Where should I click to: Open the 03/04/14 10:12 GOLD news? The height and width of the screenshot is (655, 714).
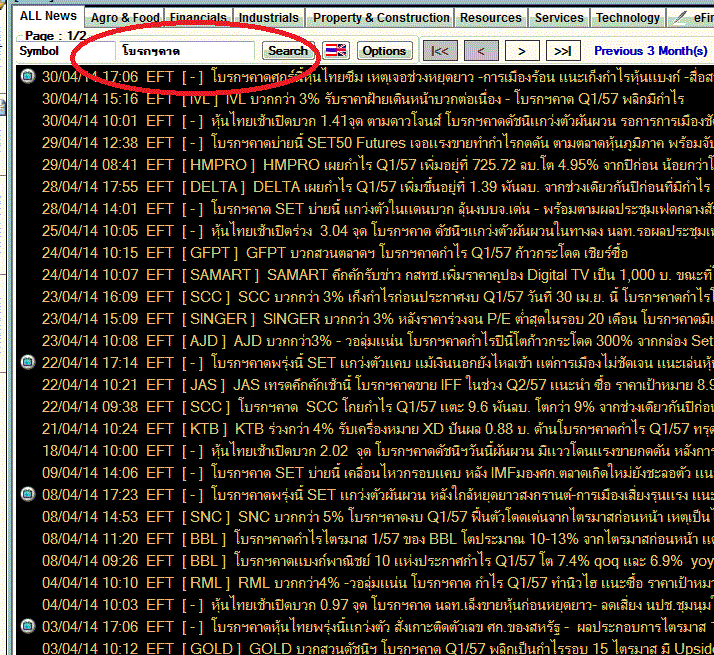pos(364,647)
